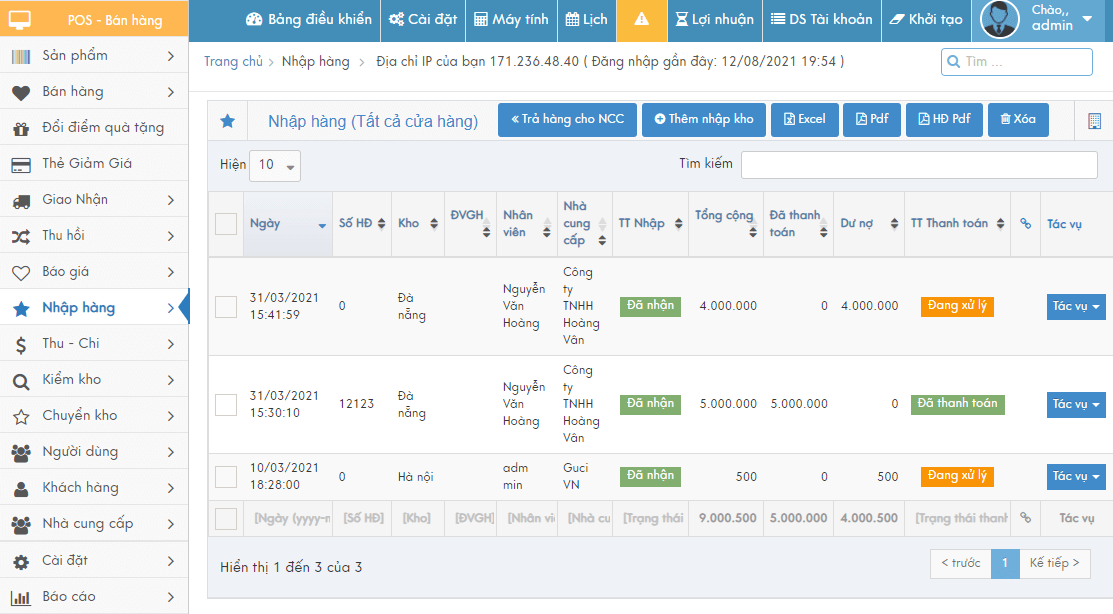The height and width of the screenshot is (614, 1113).
Task: Click the Thêm nhập kho button
Action: [704, 120]
